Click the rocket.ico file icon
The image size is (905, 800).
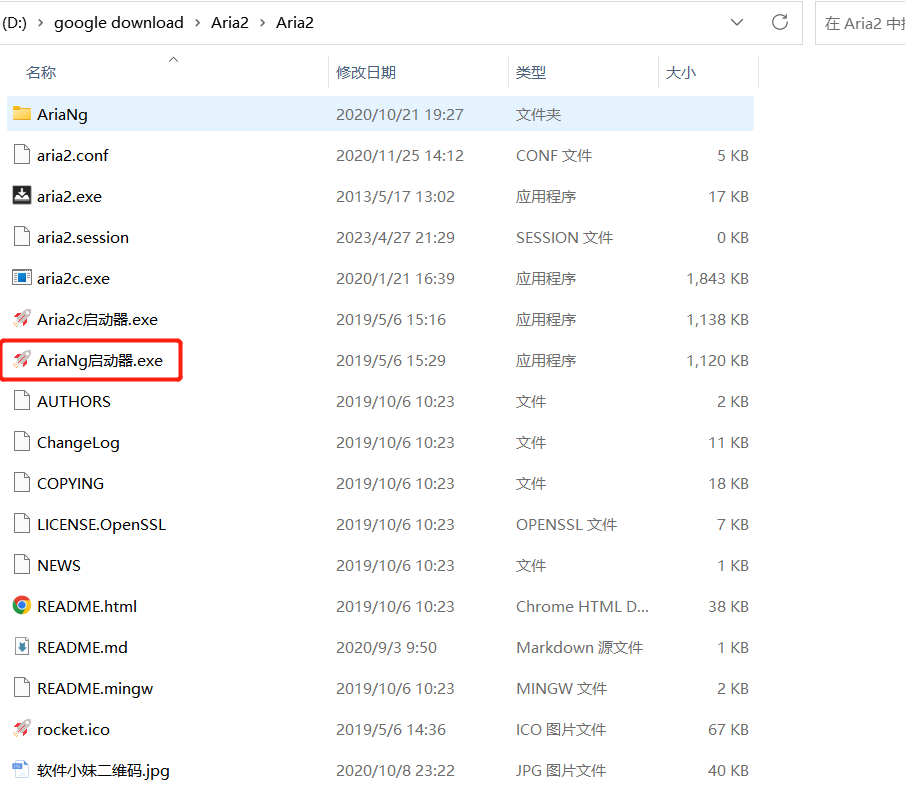(x=22, y=729)
